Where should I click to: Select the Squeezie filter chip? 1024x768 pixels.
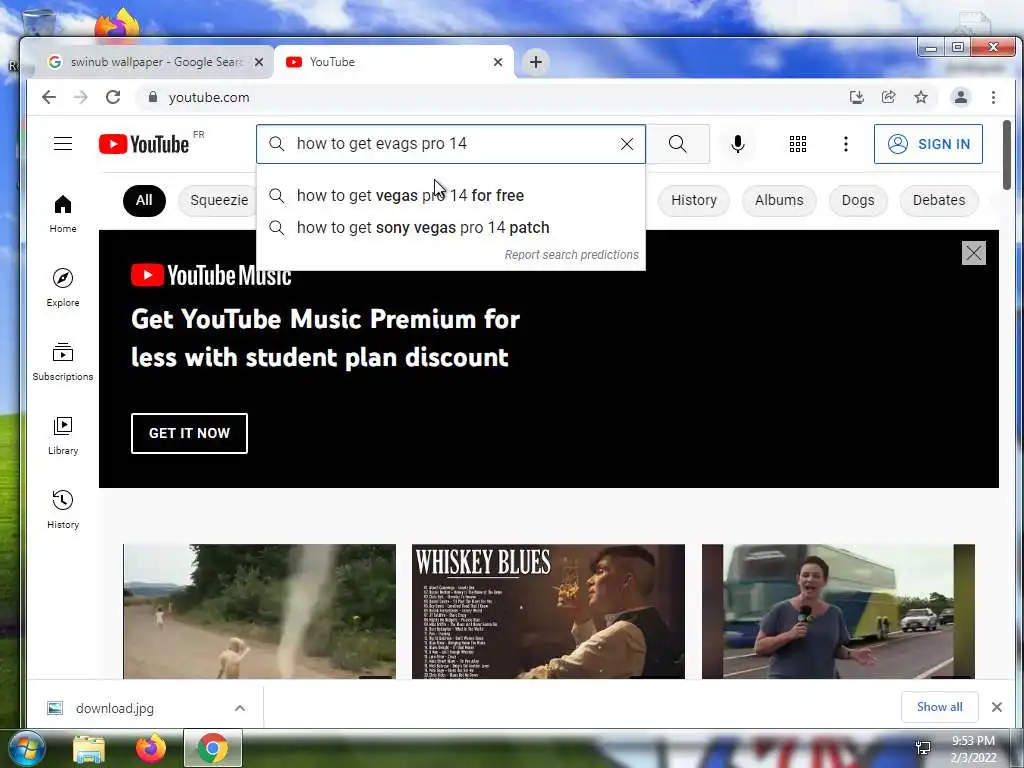coord(218,200)
